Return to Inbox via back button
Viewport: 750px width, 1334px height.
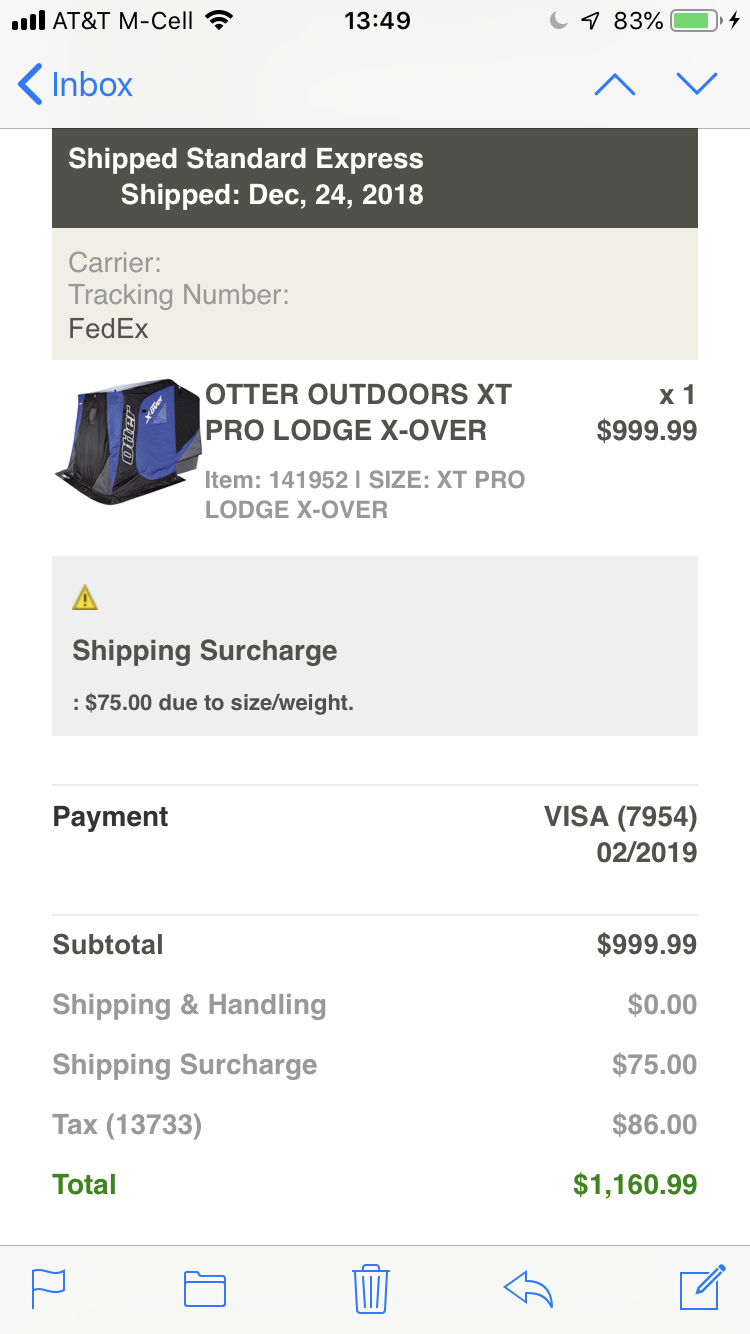(x=75, y=85)
